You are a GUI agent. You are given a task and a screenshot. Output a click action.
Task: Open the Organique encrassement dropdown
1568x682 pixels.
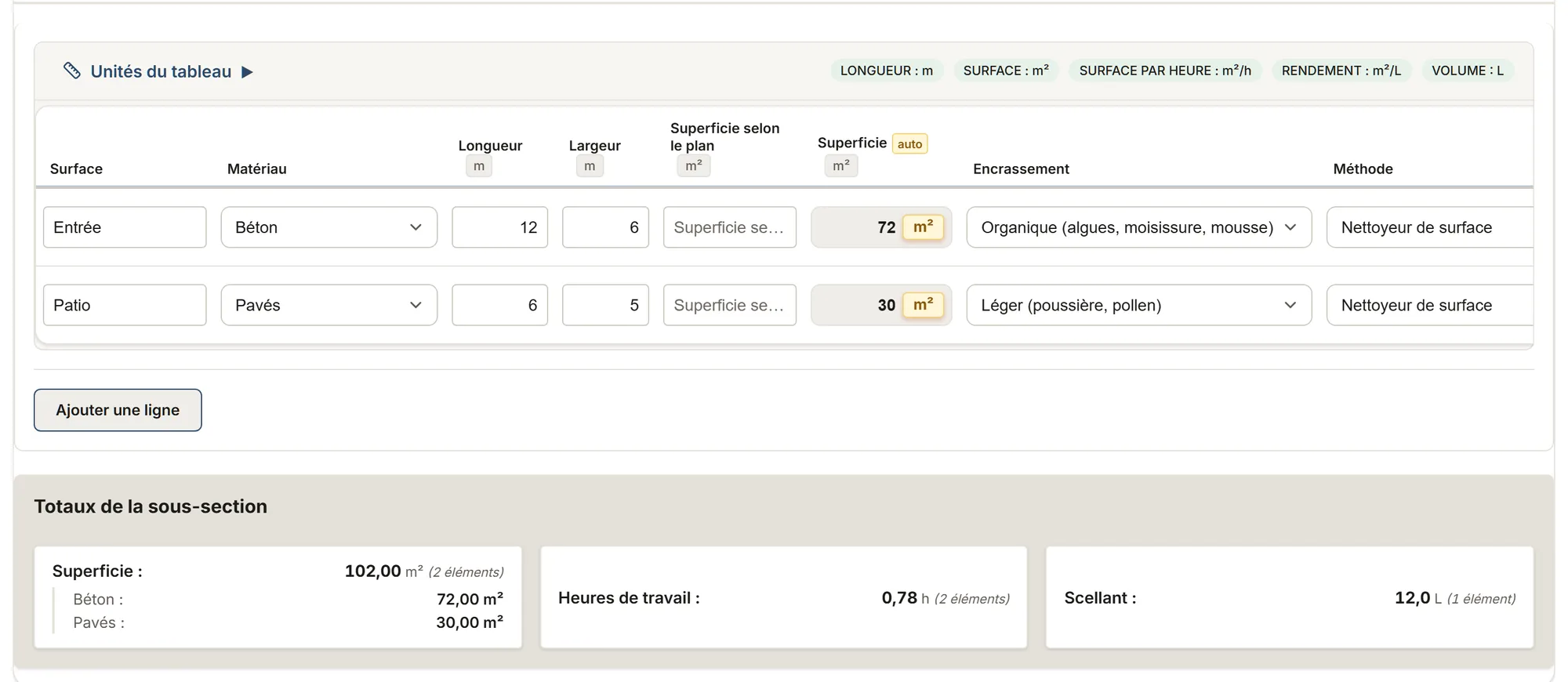[1139, 227]
